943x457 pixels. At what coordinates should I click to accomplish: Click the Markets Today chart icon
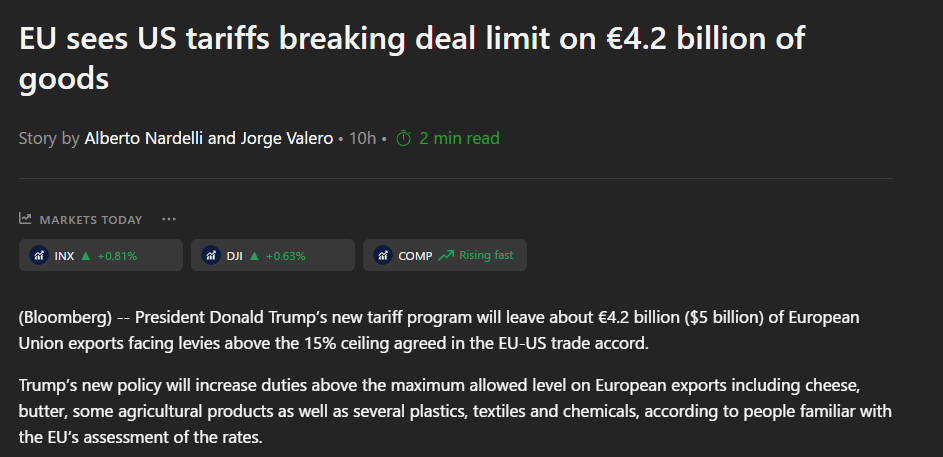(25, 219)
